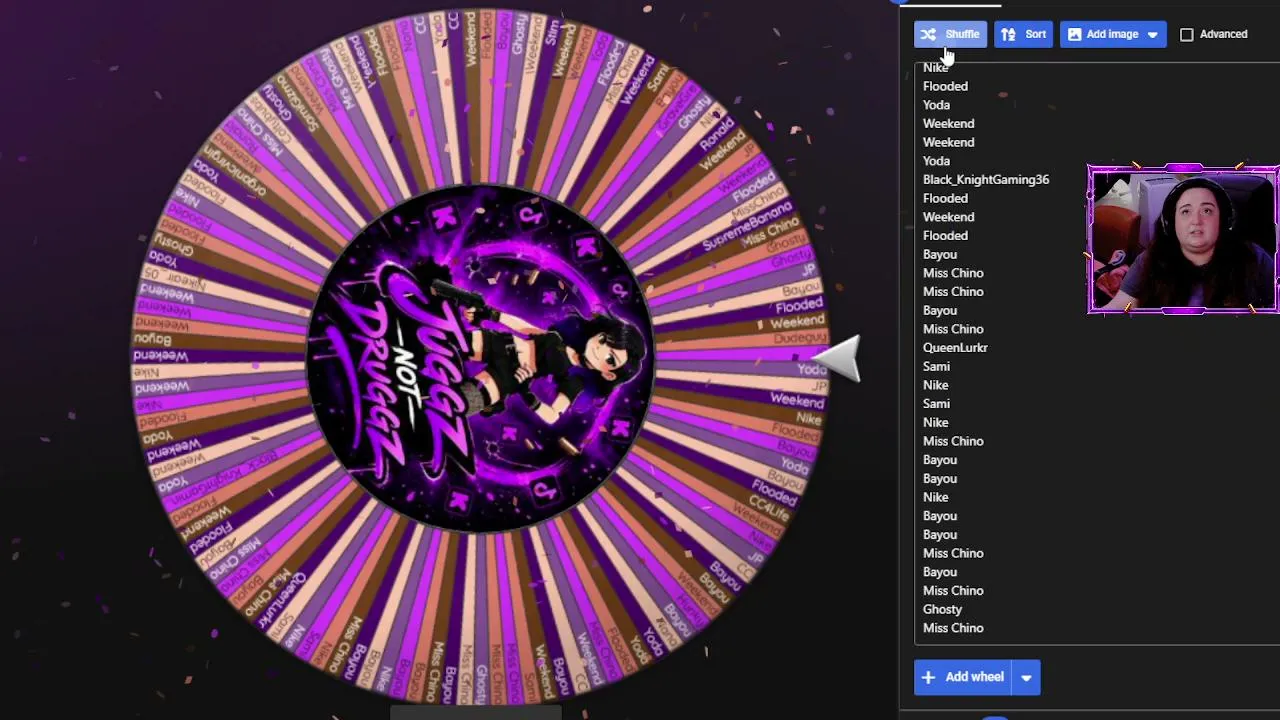Screen dimensions: 1280x720
Task: Click the CC4Life slice on the wheel
Action: pyautogui.click(x=769, y=508)
